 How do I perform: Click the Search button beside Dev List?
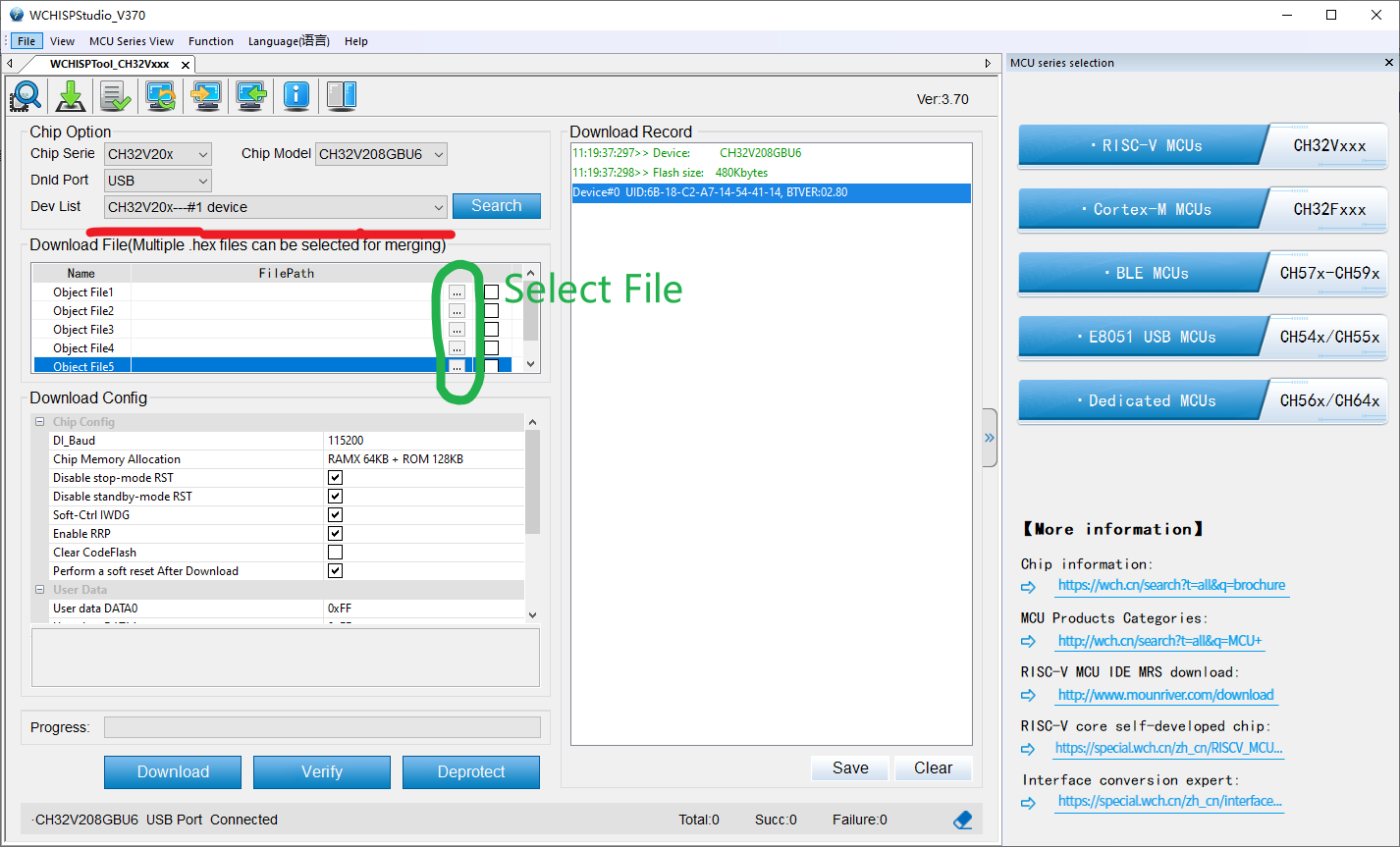tap(496, 206)
